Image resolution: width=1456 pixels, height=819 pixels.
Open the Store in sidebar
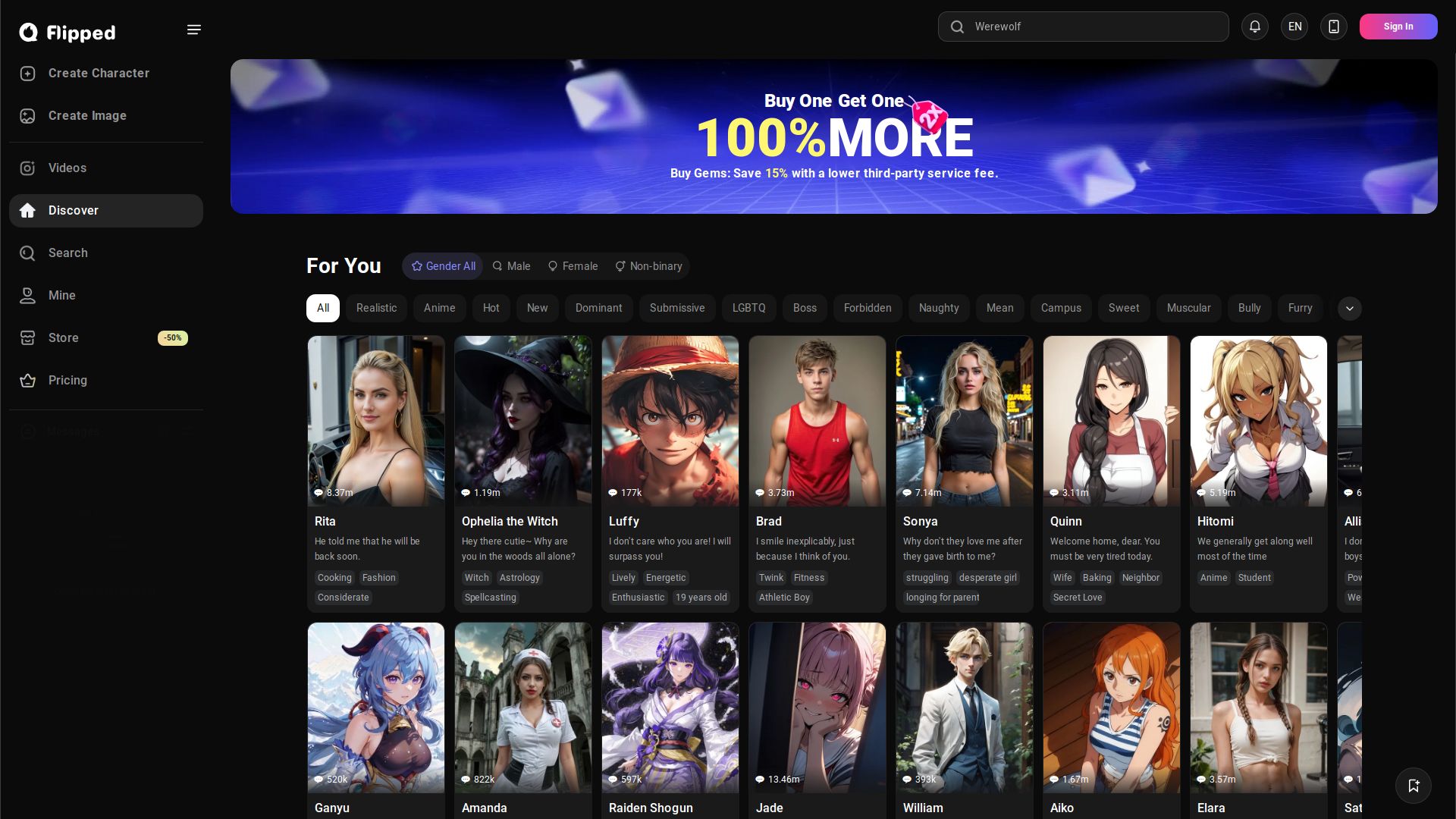[63, 338]
